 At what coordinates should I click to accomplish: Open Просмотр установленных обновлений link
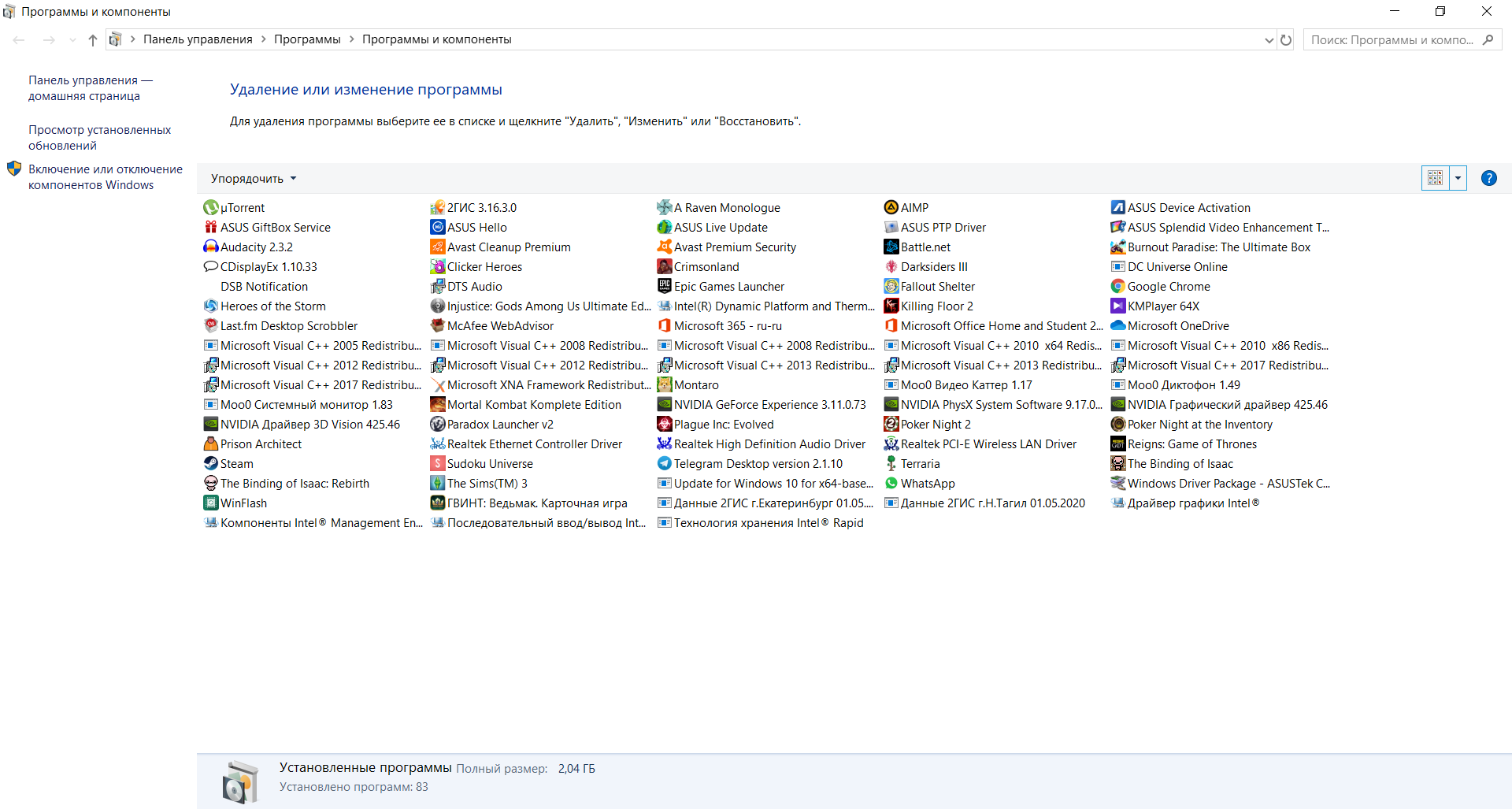pyautogui.click(x=99, y=138)
